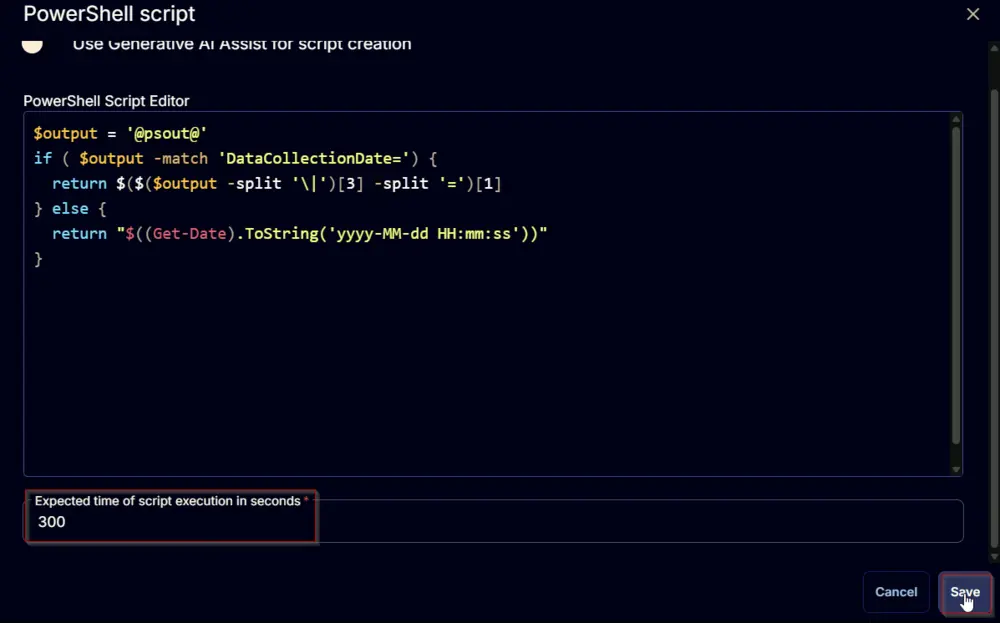The height and width of the screenshot is (623, 1000).
Task: Click the 'yyyy-MM-dd HH:mm:ss' format string
Action: point(424,233)
